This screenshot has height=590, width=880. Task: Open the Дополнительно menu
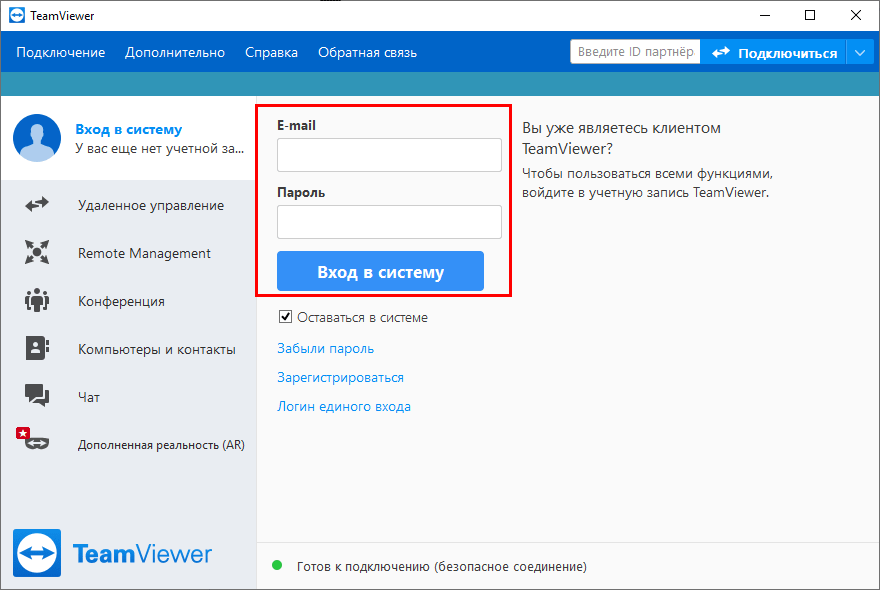175,53
